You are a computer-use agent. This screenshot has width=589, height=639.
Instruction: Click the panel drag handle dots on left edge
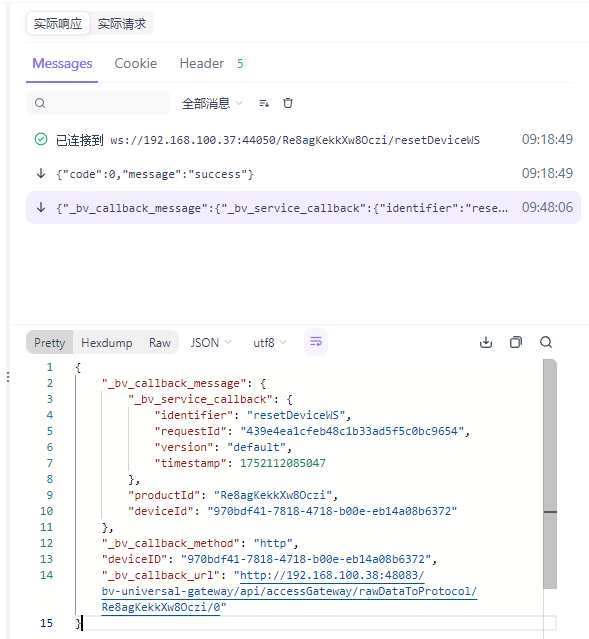click(x=8, y=377)
